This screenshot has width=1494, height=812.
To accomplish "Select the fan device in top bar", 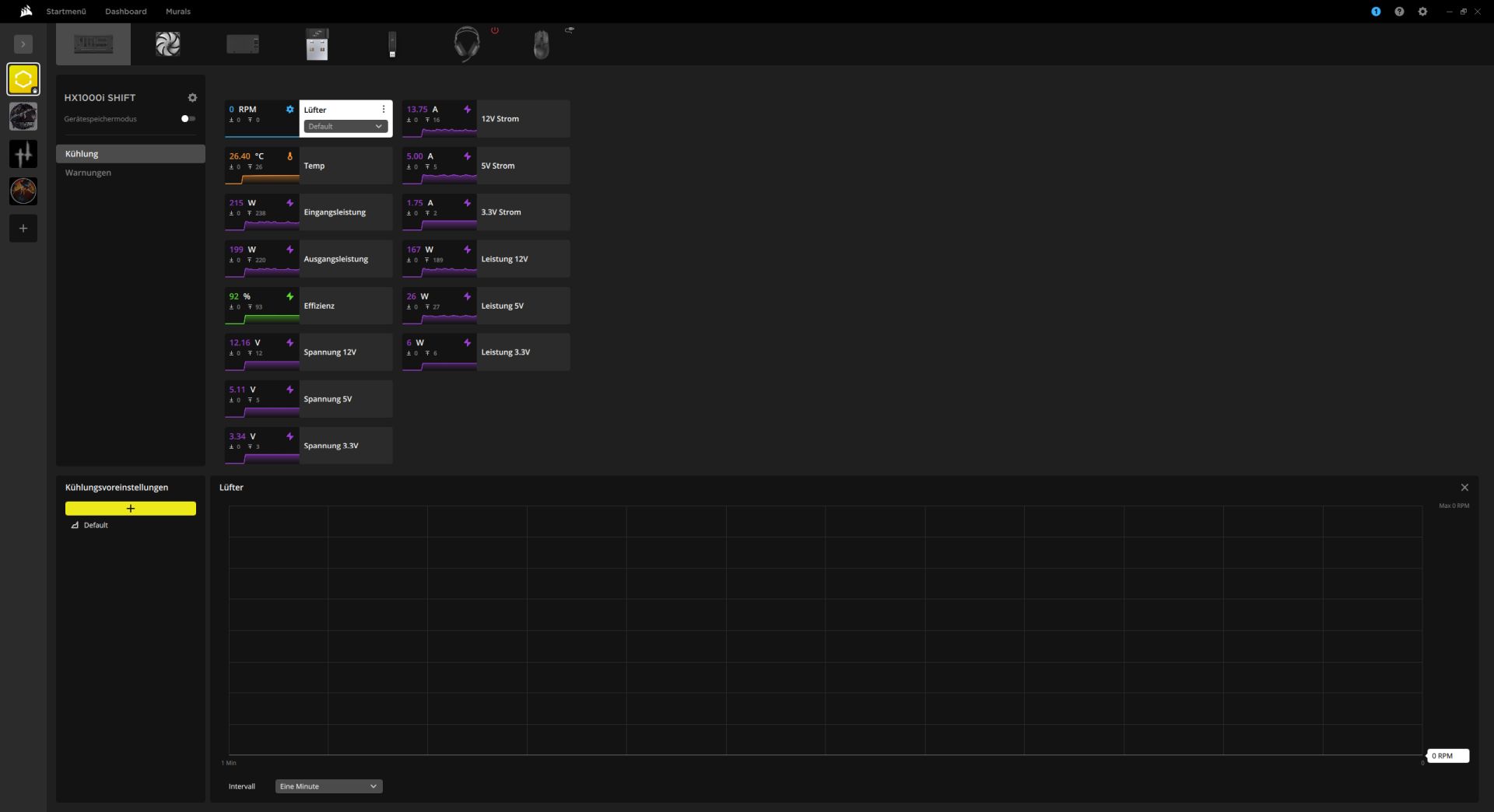I will tap(167, 44).
